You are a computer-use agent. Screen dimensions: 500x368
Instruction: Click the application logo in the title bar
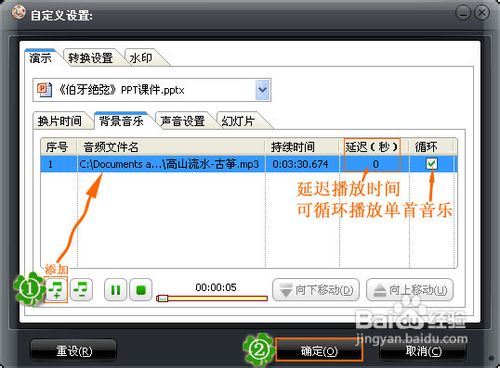tap(18, 12)
